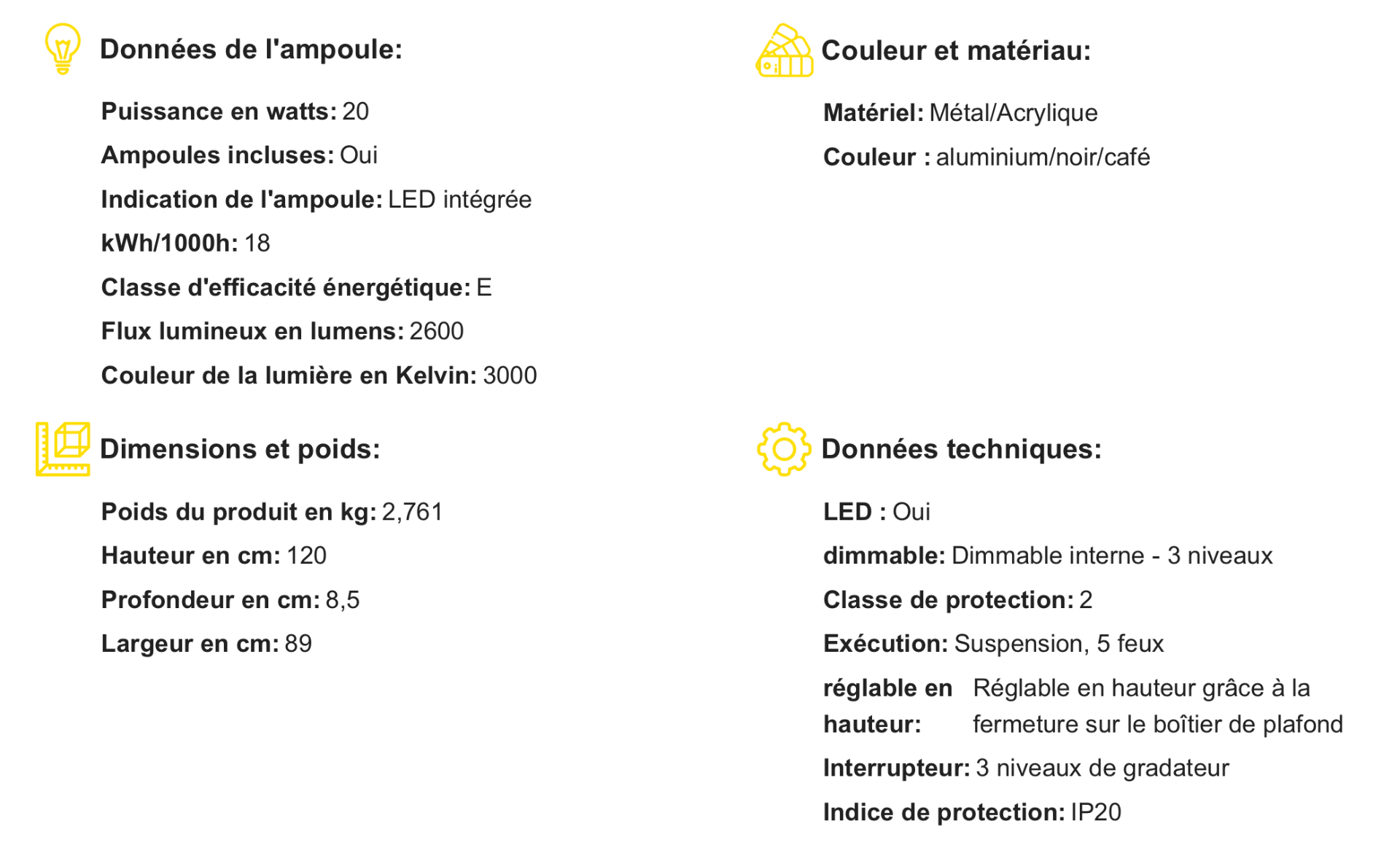Click the 2600 lumens value
The width and height of the screenshot is (1400, 848).
(436, 332)
